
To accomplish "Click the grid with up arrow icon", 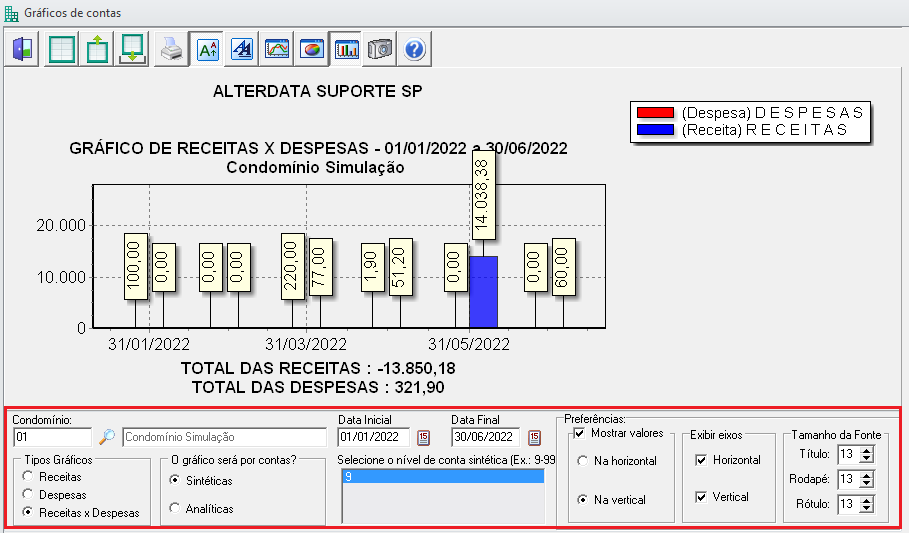I will click(x=97, y=49).
